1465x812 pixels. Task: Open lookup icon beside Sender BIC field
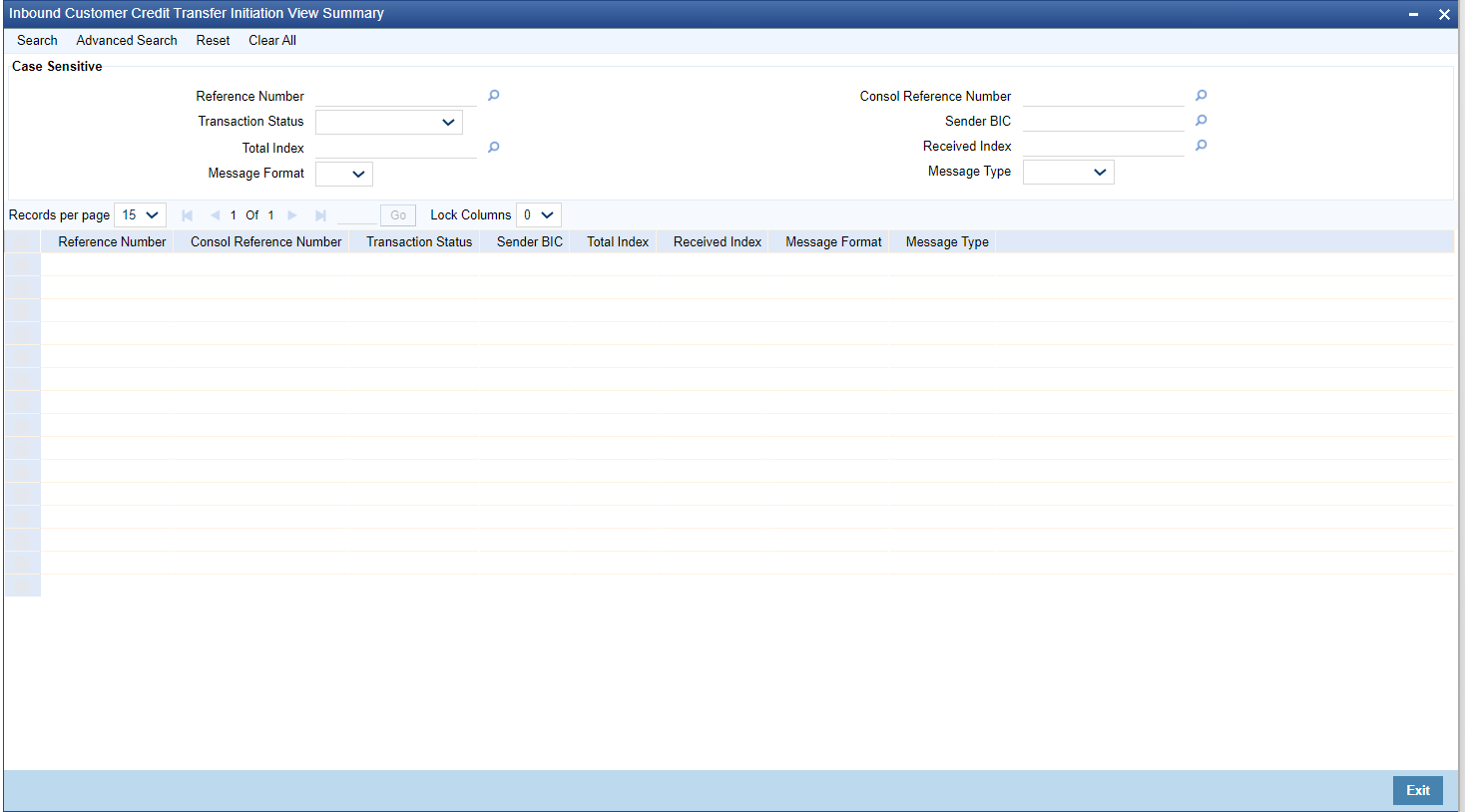point(1201,121)
